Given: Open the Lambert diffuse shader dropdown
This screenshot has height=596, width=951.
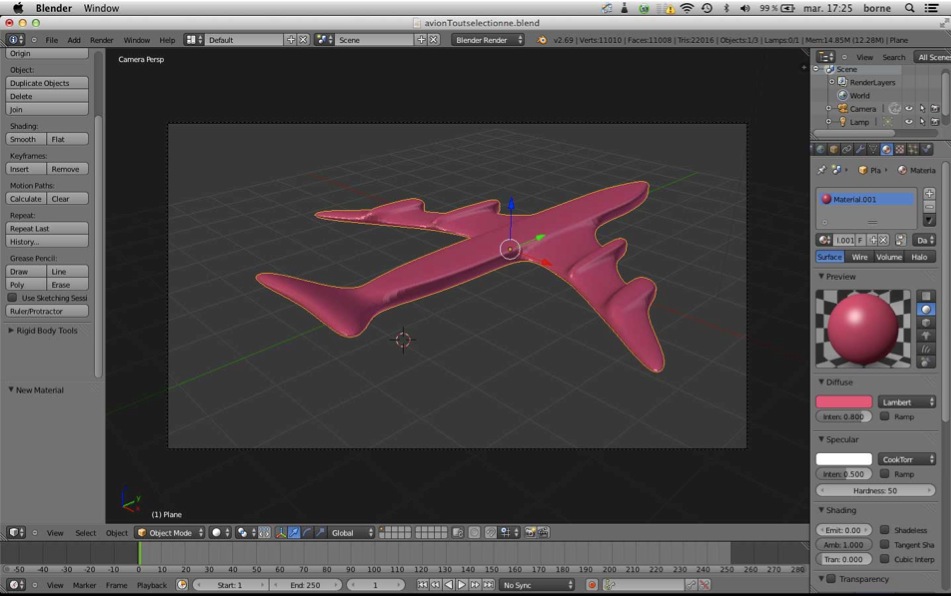Looking at the screenshot, I should pos(907,402).
